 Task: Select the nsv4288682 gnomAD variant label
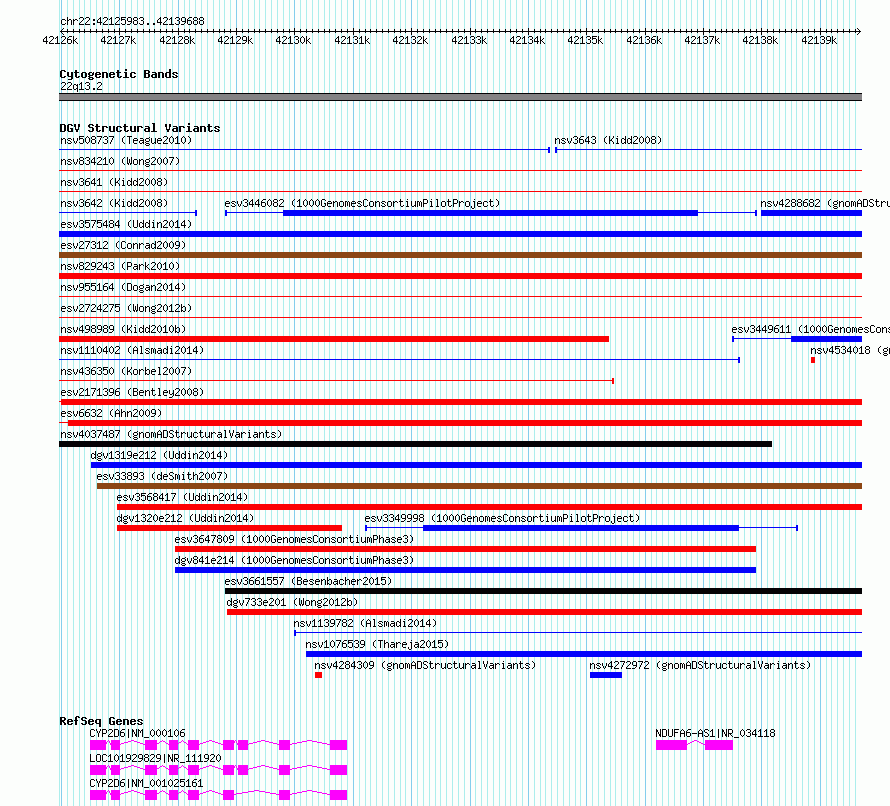[825, 203]
